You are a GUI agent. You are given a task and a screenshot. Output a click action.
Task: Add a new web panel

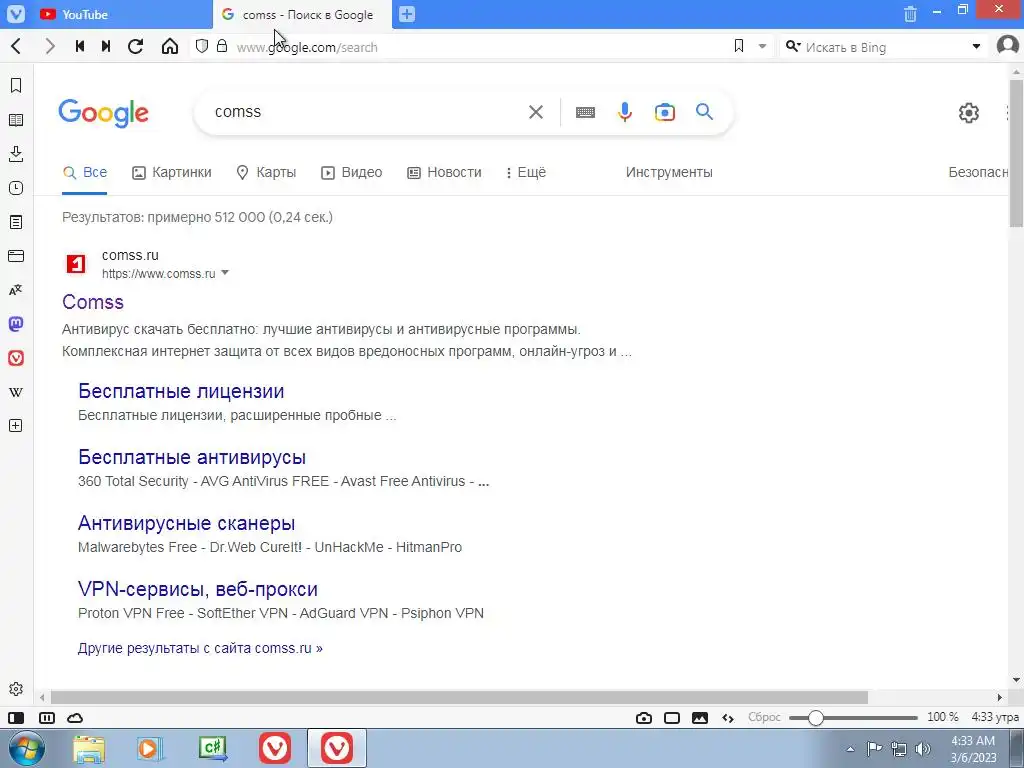[16, 426]
